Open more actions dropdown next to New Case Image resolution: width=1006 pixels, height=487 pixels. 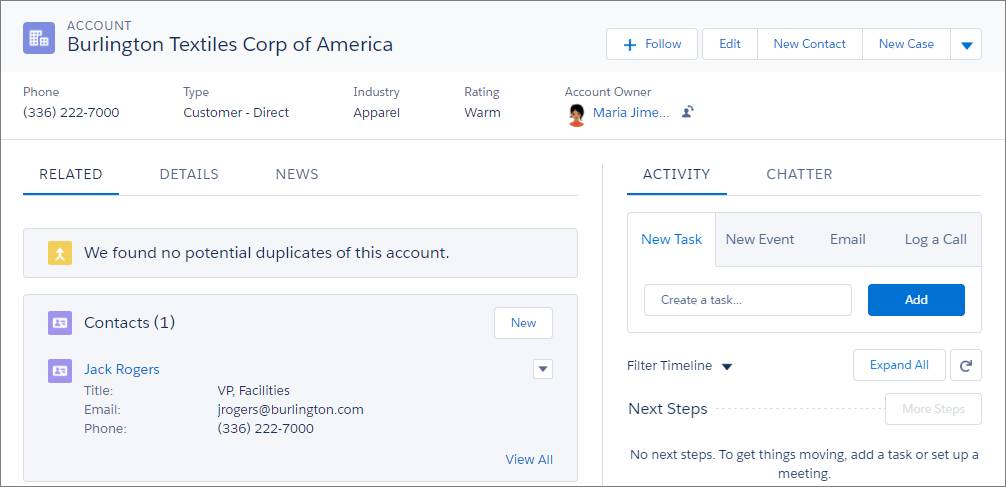pos(967,44)
